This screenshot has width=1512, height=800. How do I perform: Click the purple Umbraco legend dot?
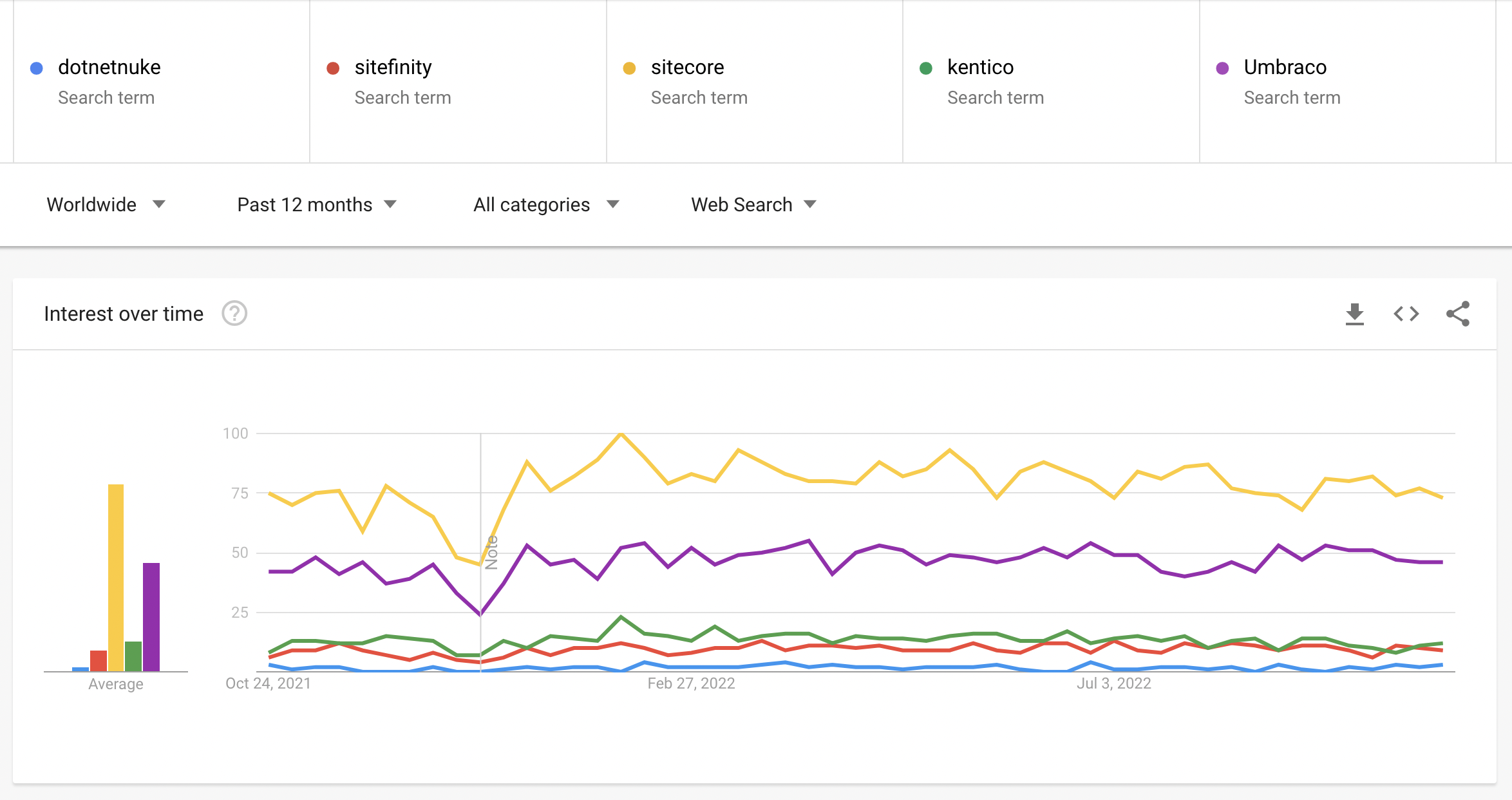(x=1222, y=68)
